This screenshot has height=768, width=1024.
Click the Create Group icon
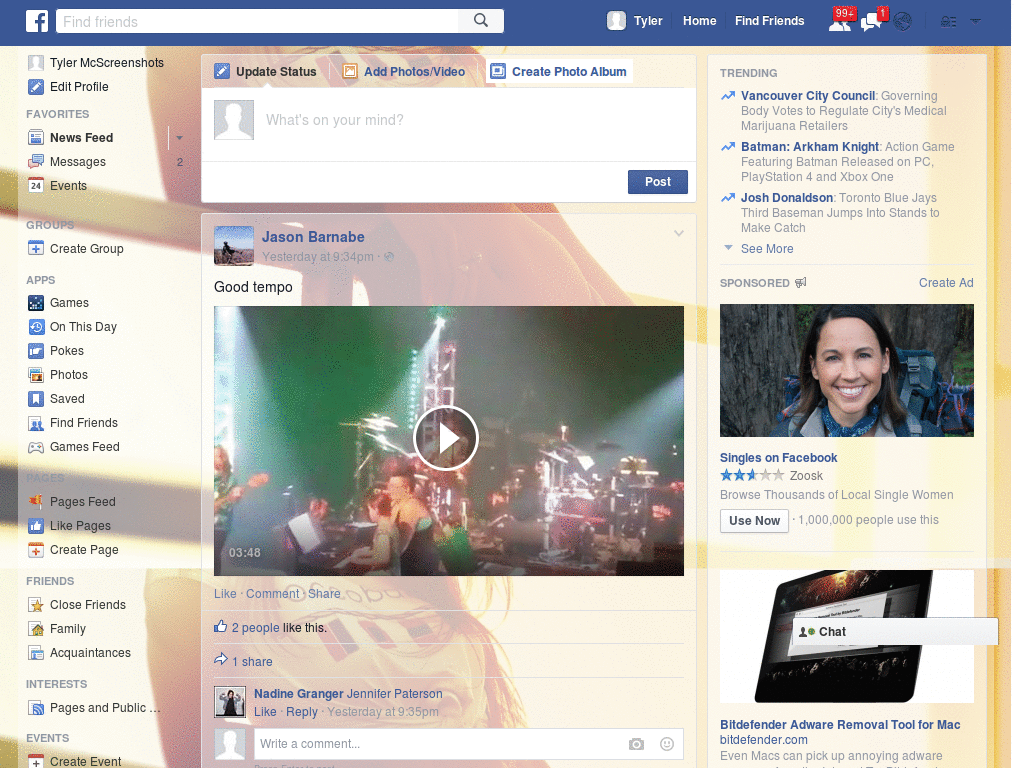click(x=36, y=249)
